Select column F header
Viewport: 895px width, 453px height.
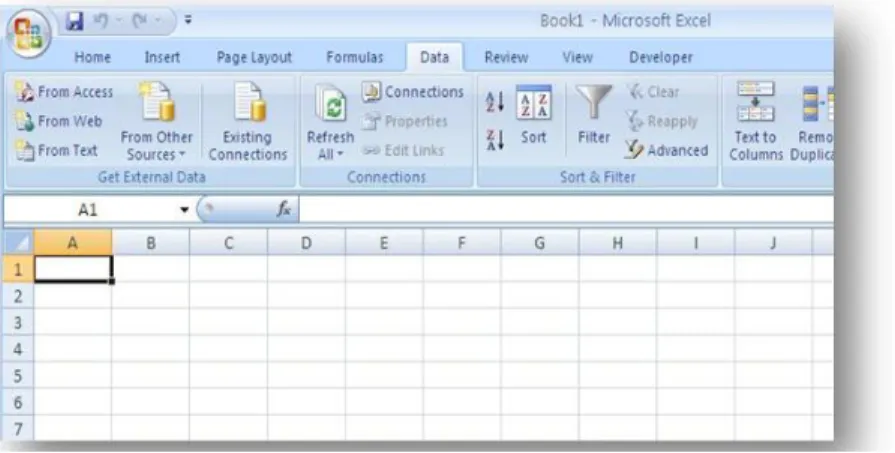462,243
